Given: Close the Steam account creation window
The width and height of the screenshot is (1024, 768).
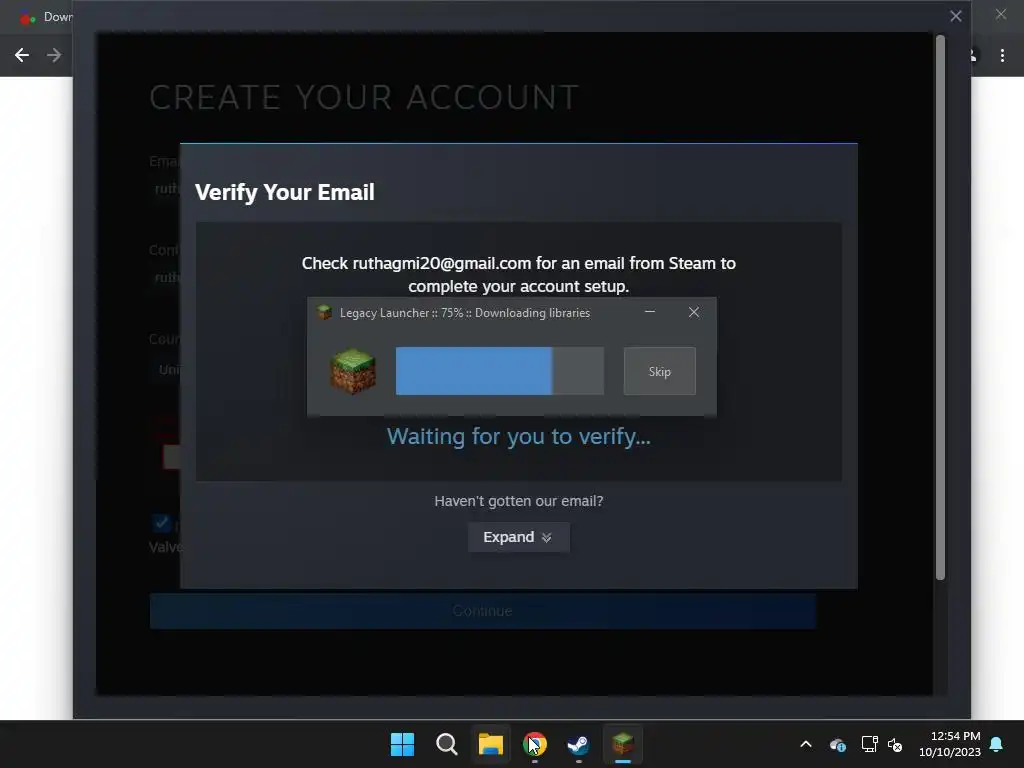Looking at the screenshot, I should (x=955, y=16).
